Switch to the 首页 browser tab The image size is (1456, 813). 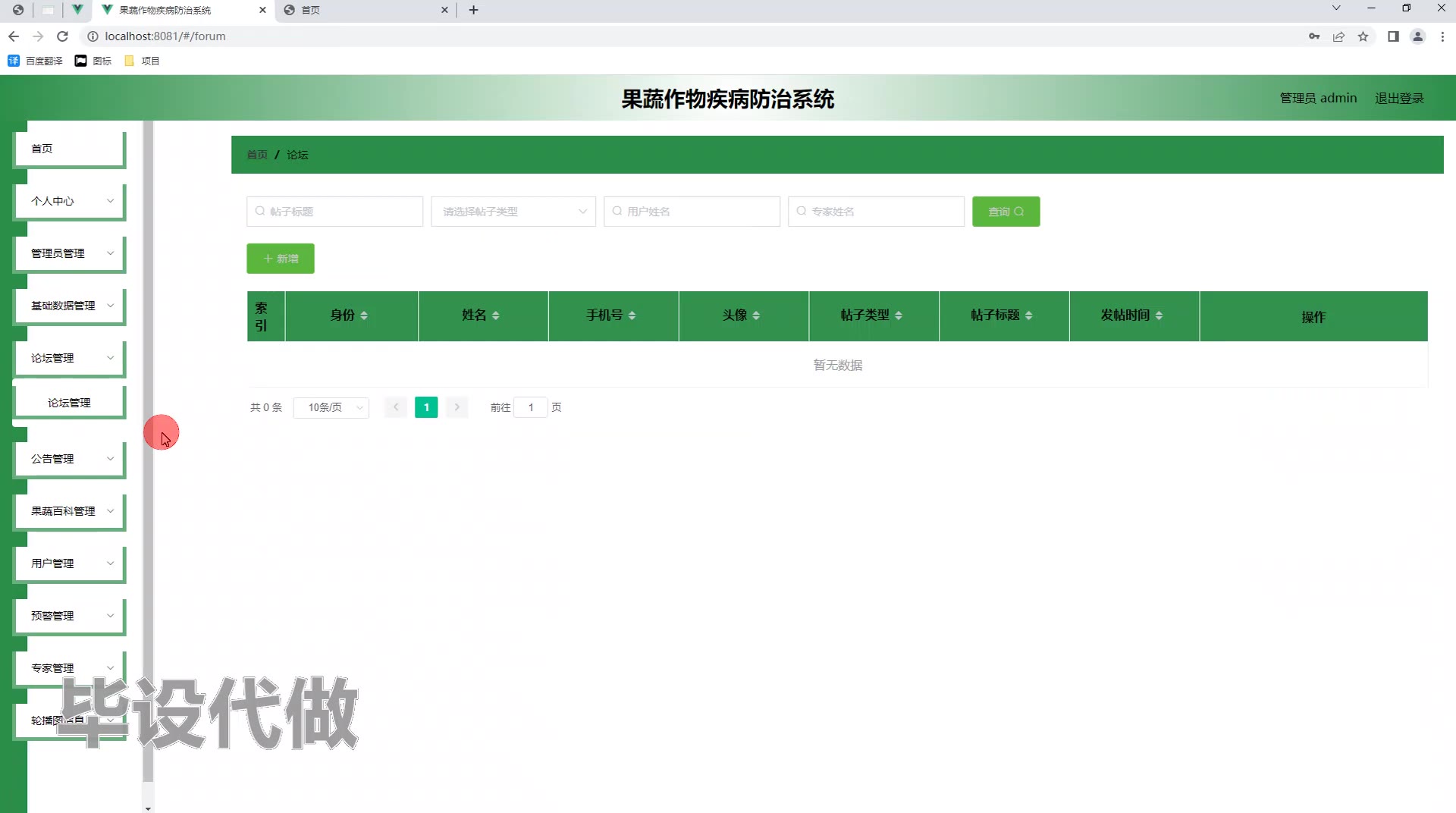[x=364, y=10]
